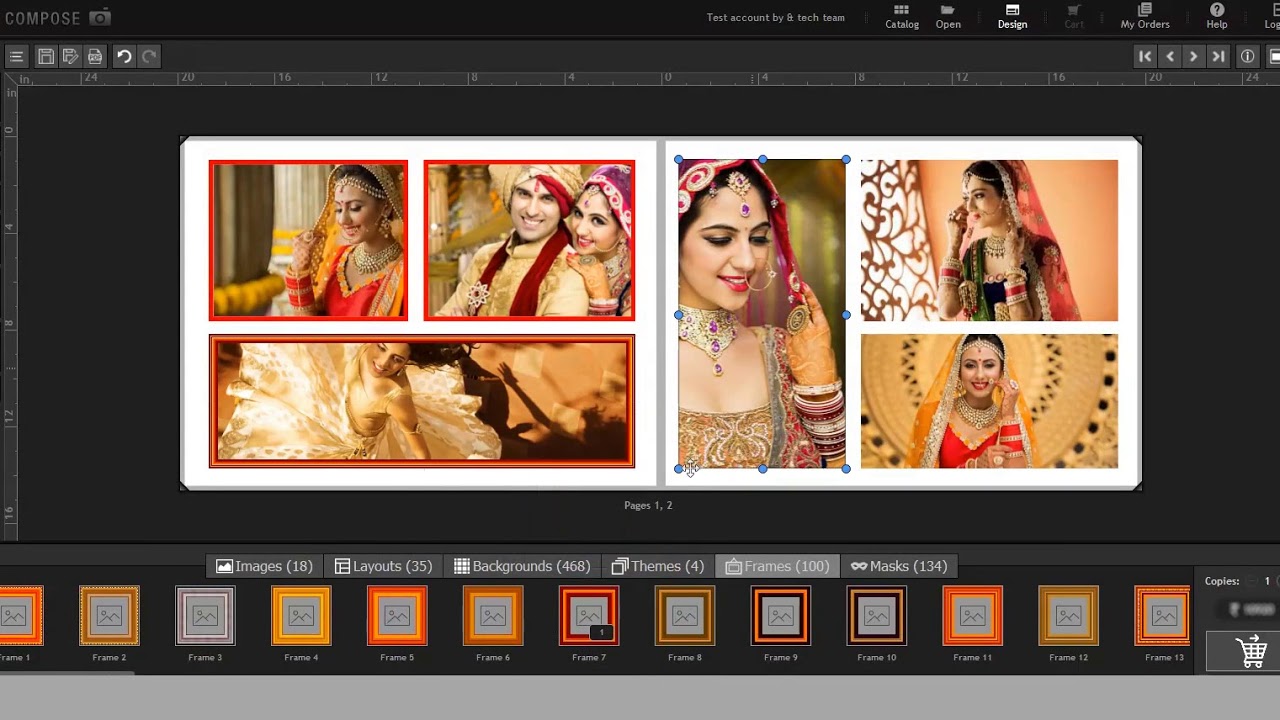Pick the Frame 8 thumbnail
The width and height of the screenshot is (1280, 720).
click(x=685, y=616)
